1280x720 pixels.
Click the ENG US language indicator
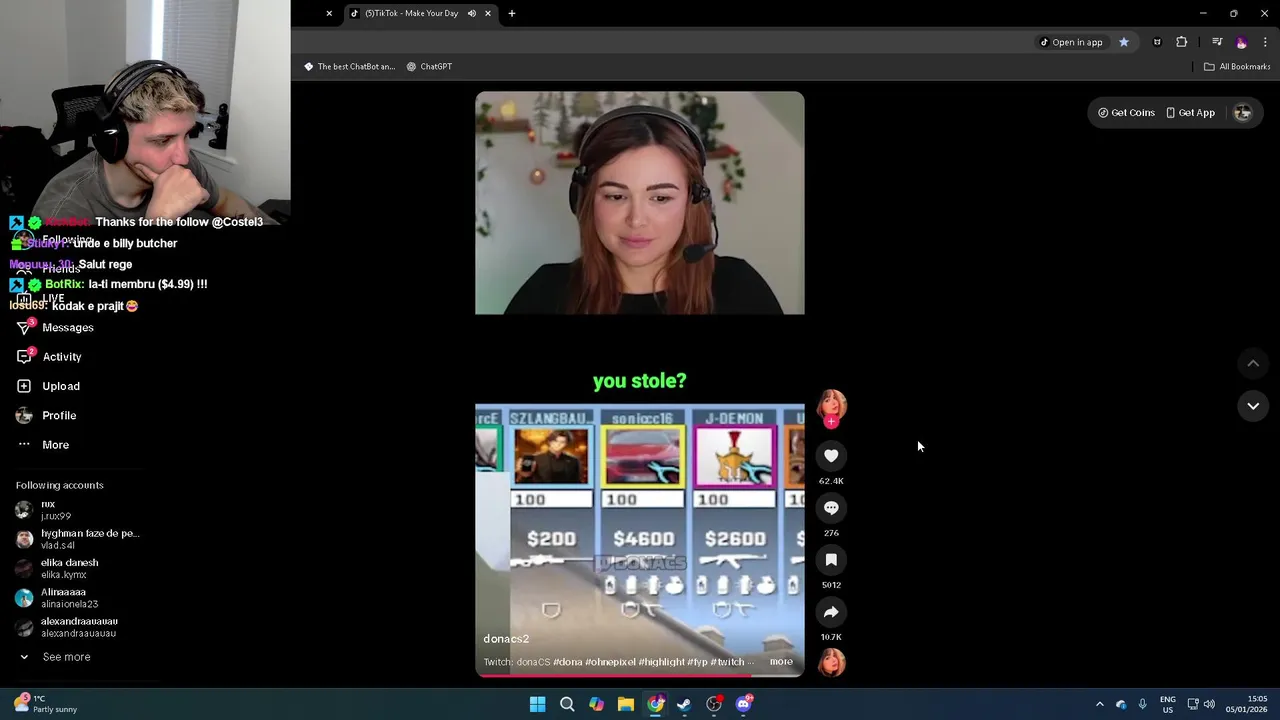pos(1167,704)
